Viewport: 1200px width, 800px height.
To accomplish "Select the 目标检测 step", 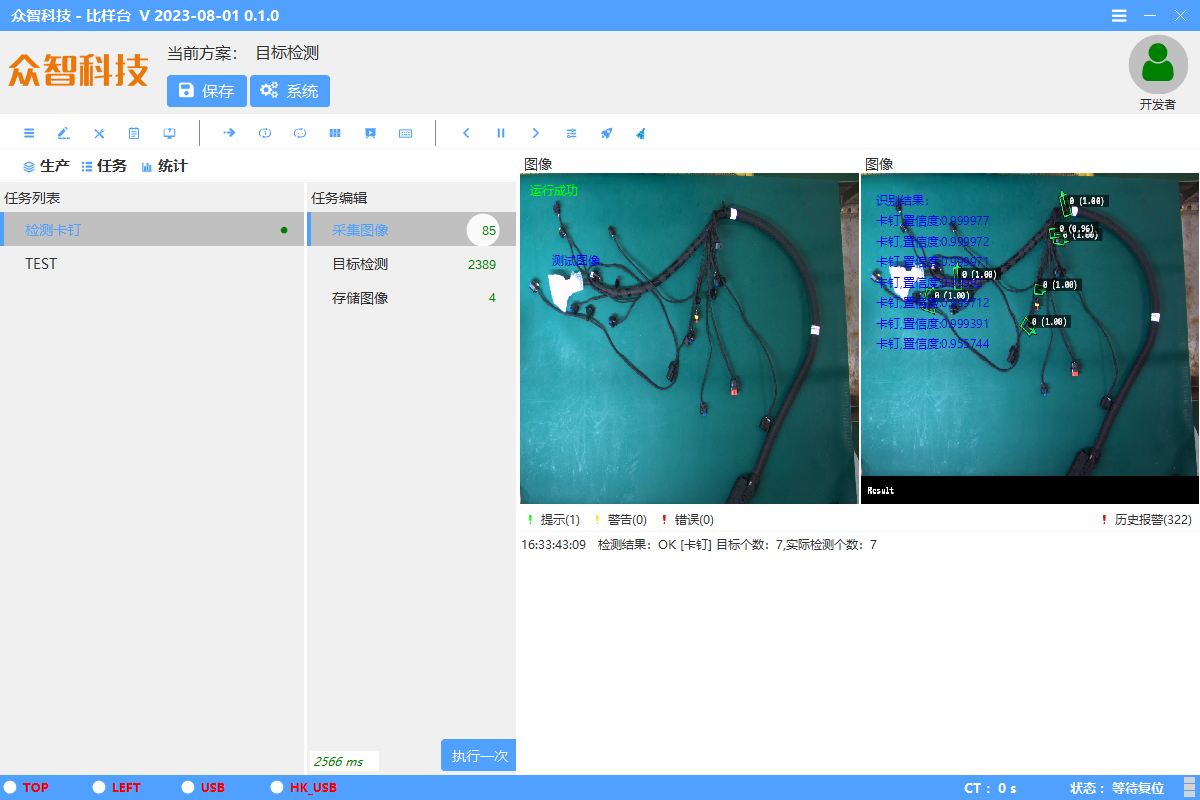I will (412, 264).
